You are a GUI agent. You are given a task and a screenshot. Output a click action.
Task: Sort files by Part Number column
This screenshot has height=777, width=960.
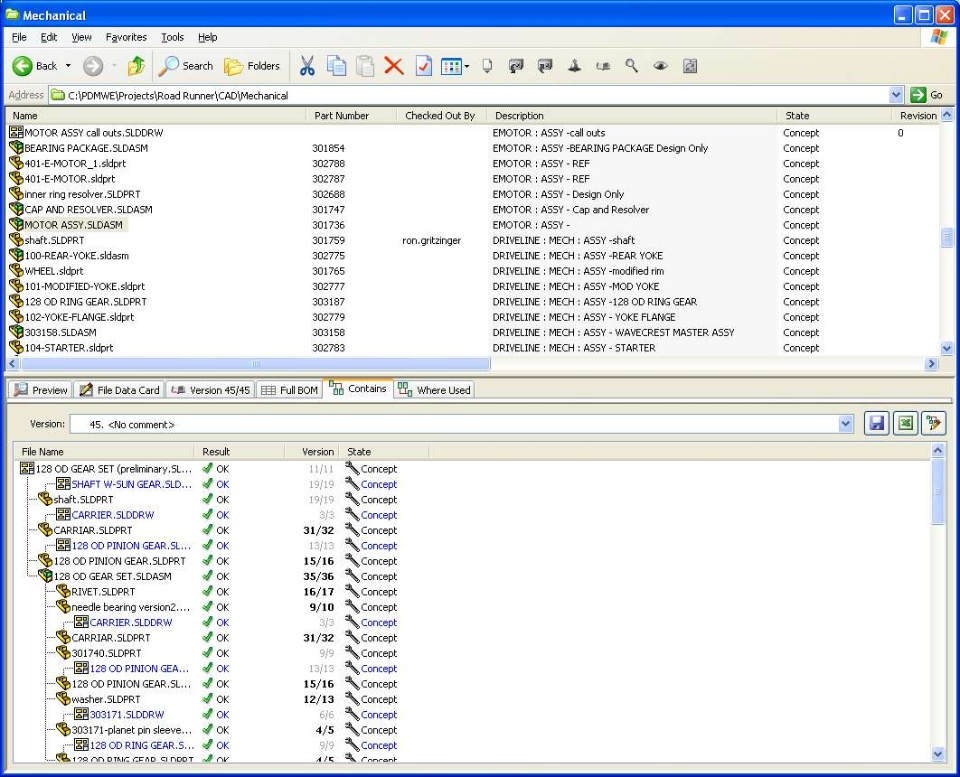coord(341,116)
